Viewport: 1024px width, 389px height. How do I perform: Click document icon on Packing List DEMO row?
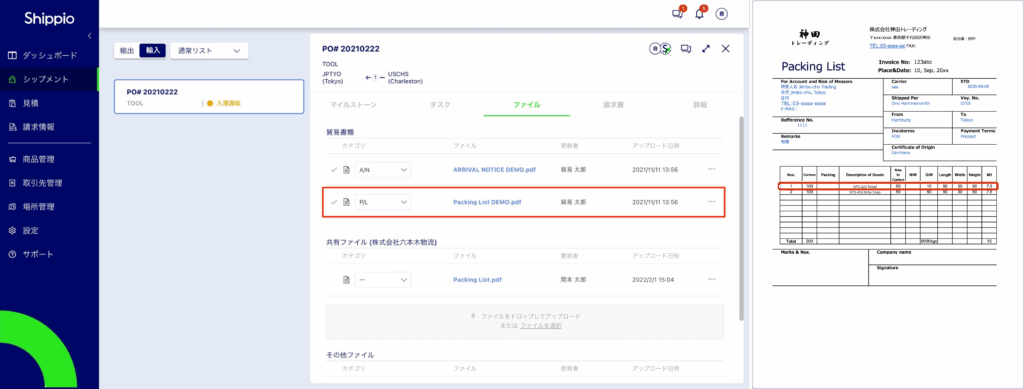point(347,202)
